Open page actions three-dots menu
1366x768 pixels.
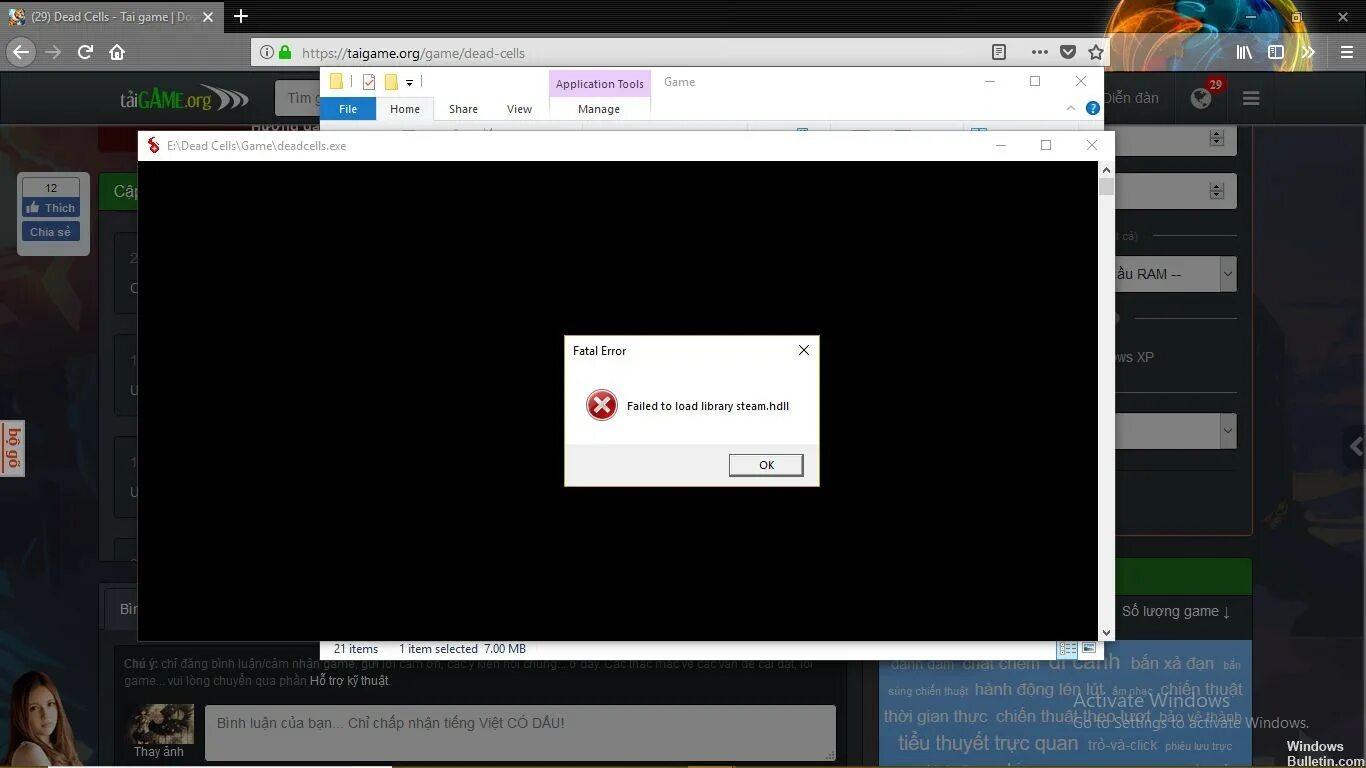1039,52
